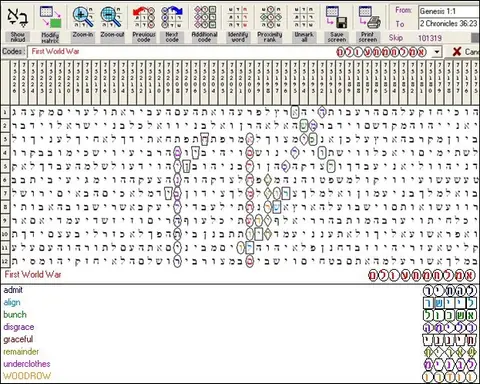This screenshot has width=480, height=384.
Task: Select the WOODROW code entry
Action: pyautogui.click(x=27, y=376)
